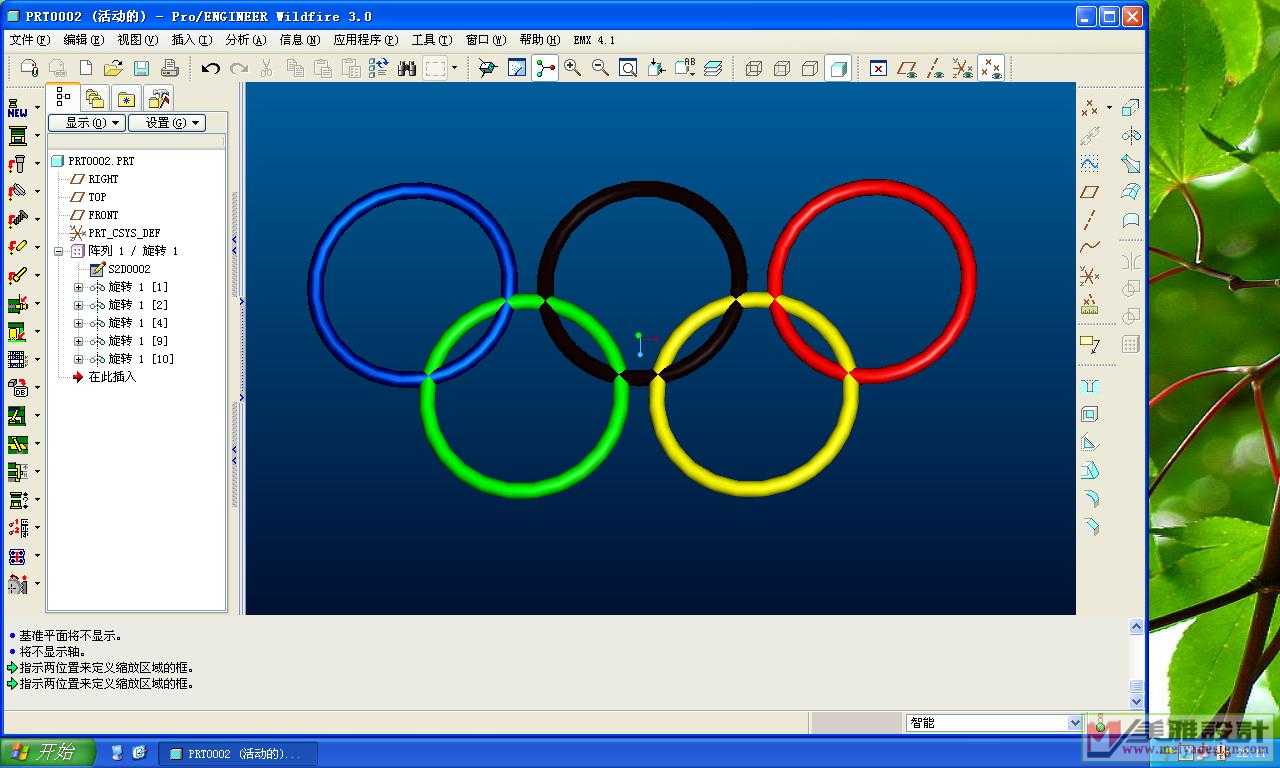Open the 分析(A) menu

(245, 40)
